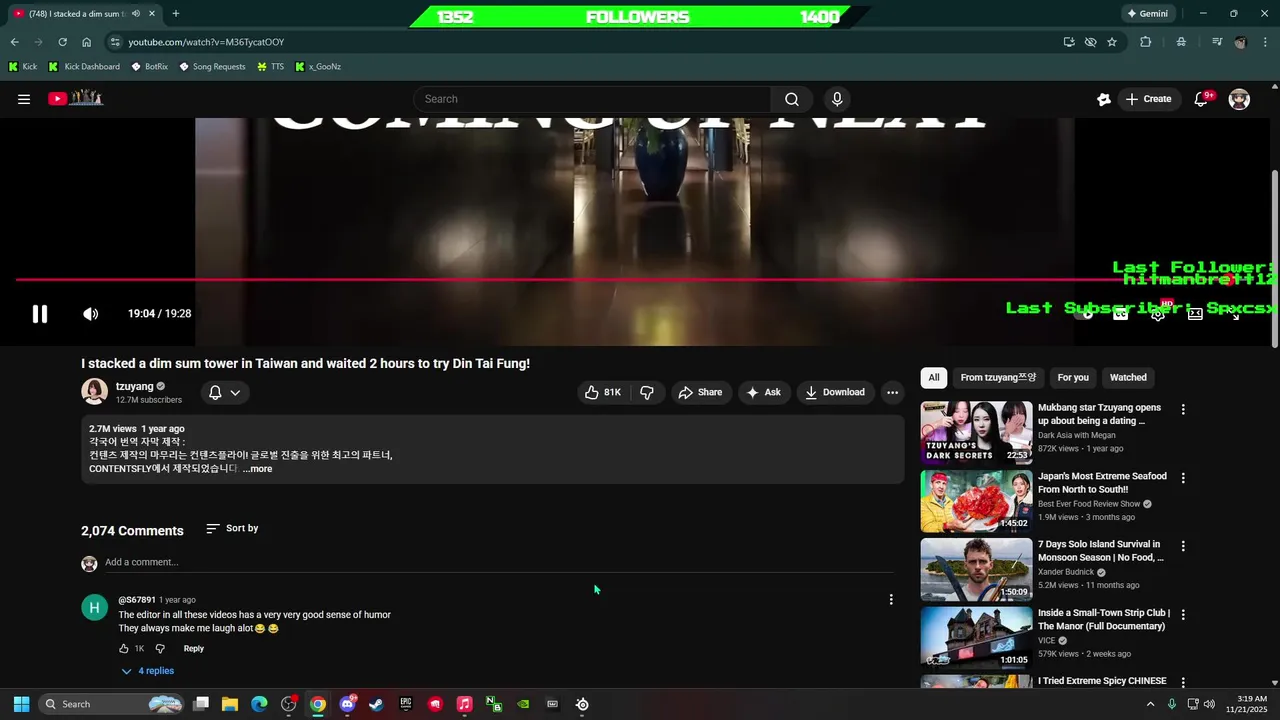Viewport: 1280px width, 720px height.
Task: Dislike the @S67891 comment
Action: 160,649
